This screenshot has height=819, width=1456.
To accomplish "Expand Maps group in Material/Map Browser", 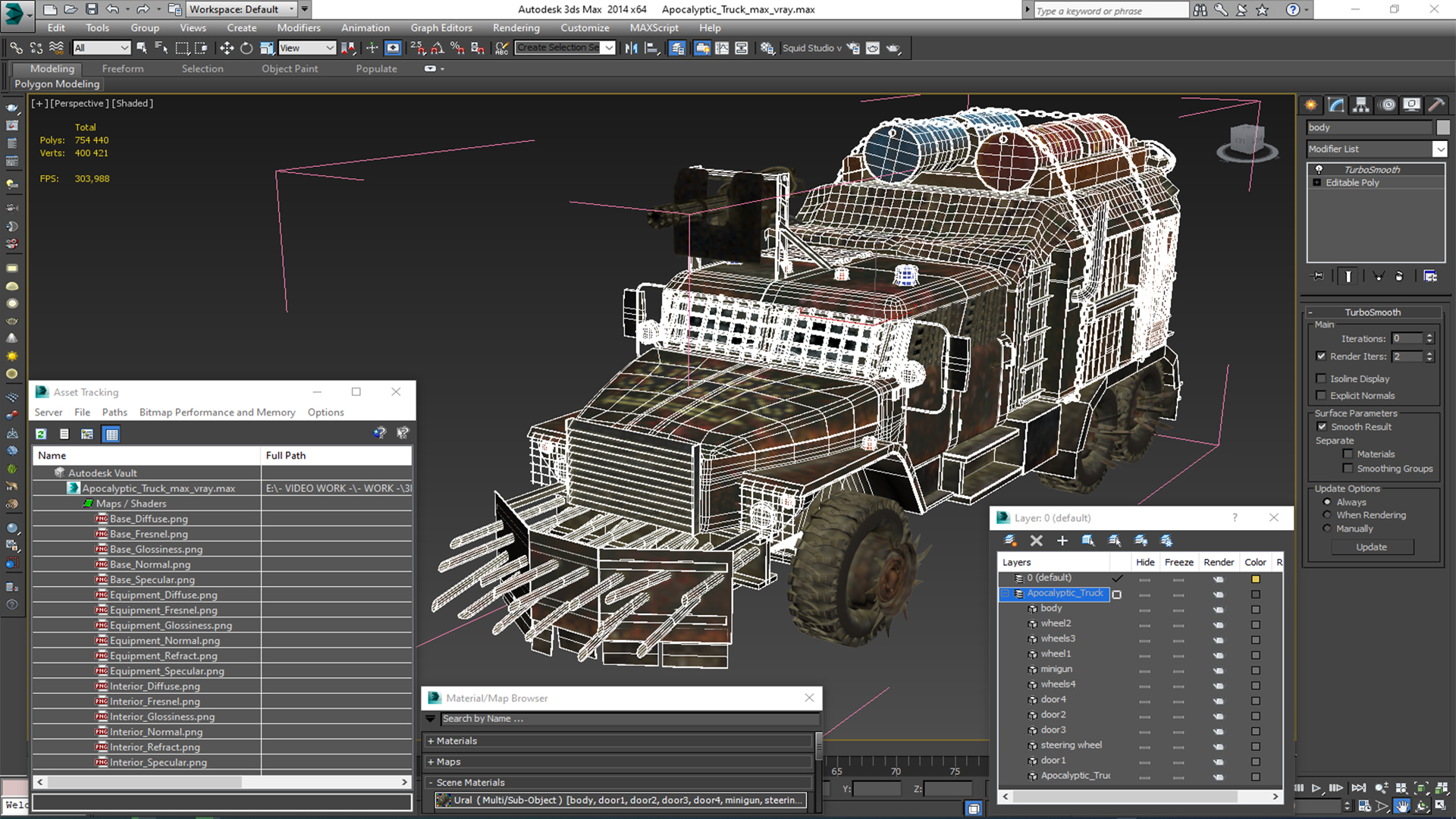I will tap(431, 761).
